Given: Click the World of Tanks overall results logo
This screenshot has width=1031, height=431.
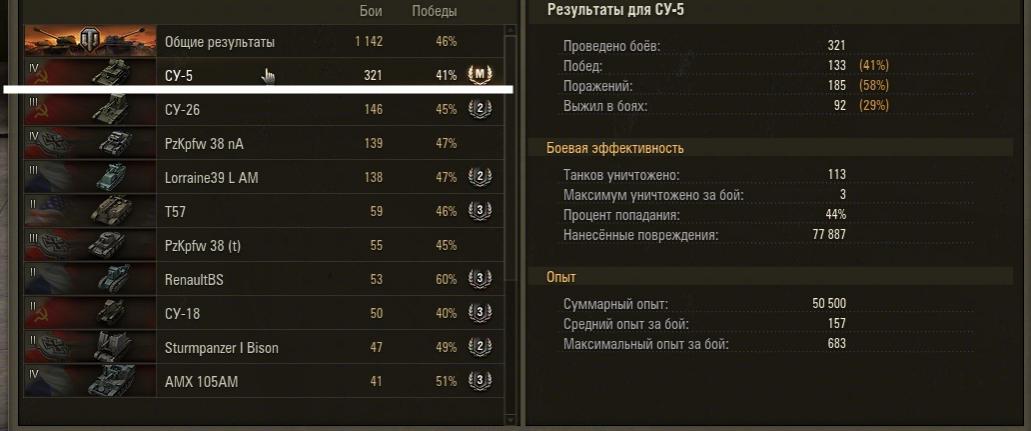Looking at the screenshot, I should [90, 42].
